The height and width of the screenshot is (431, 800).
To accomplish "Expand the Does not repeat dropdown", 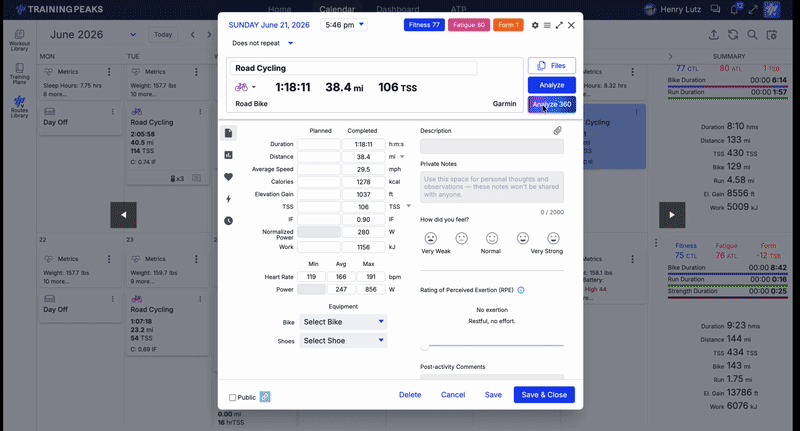I will pyautogui.click(x=262, y=43).
